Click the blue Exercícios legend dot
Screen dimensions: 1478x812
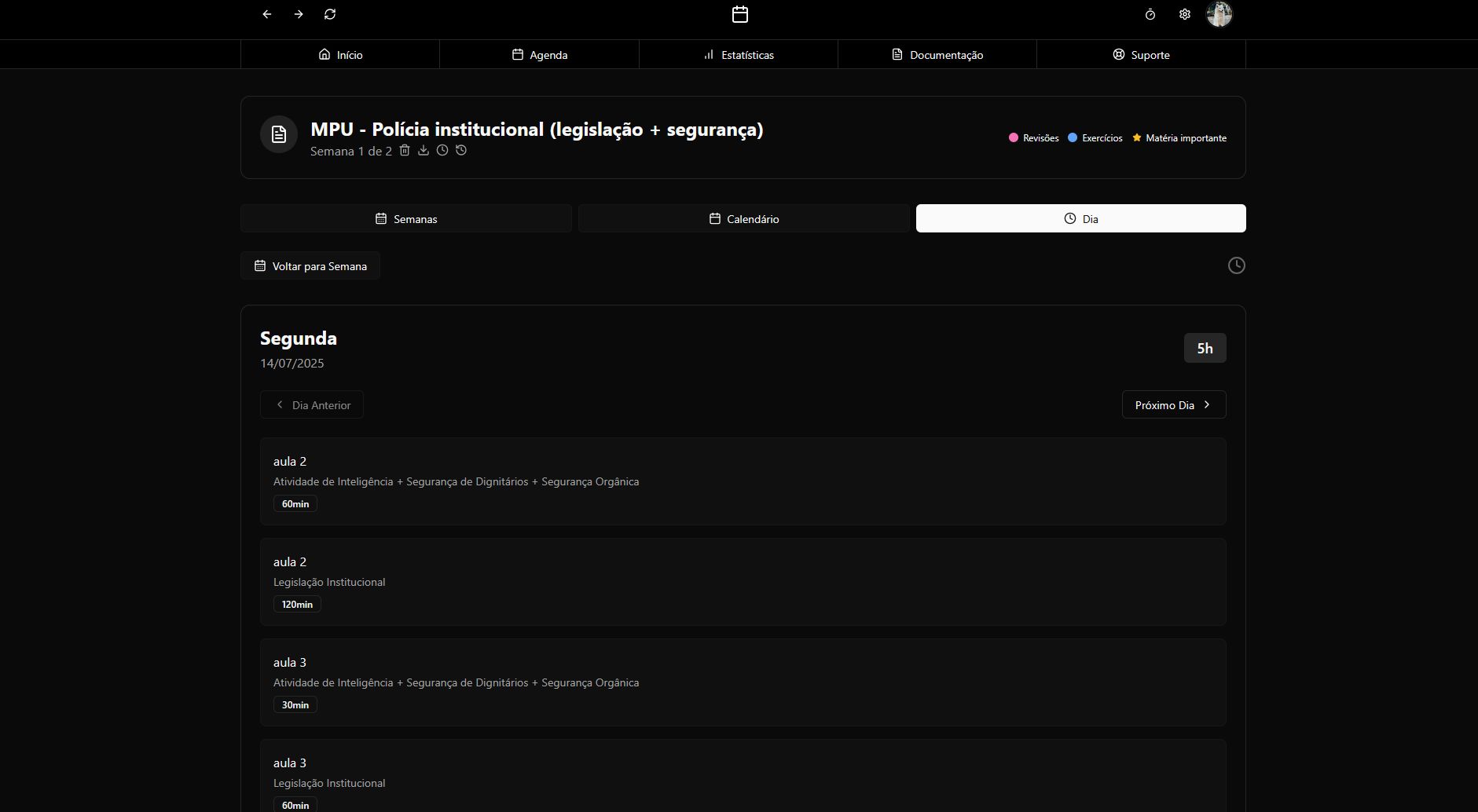pyautogui.click(x=1073, y=137)
